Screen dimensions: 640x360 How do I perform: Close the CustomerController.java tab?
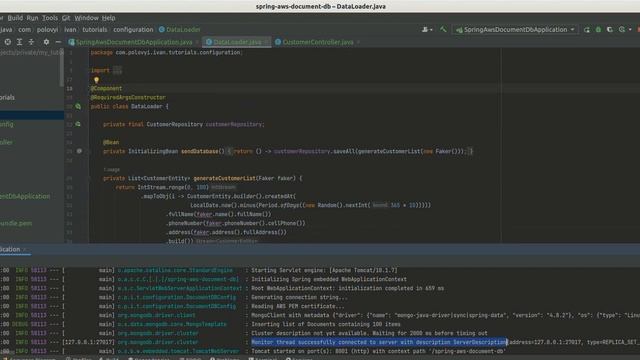(x=358, y=42)
